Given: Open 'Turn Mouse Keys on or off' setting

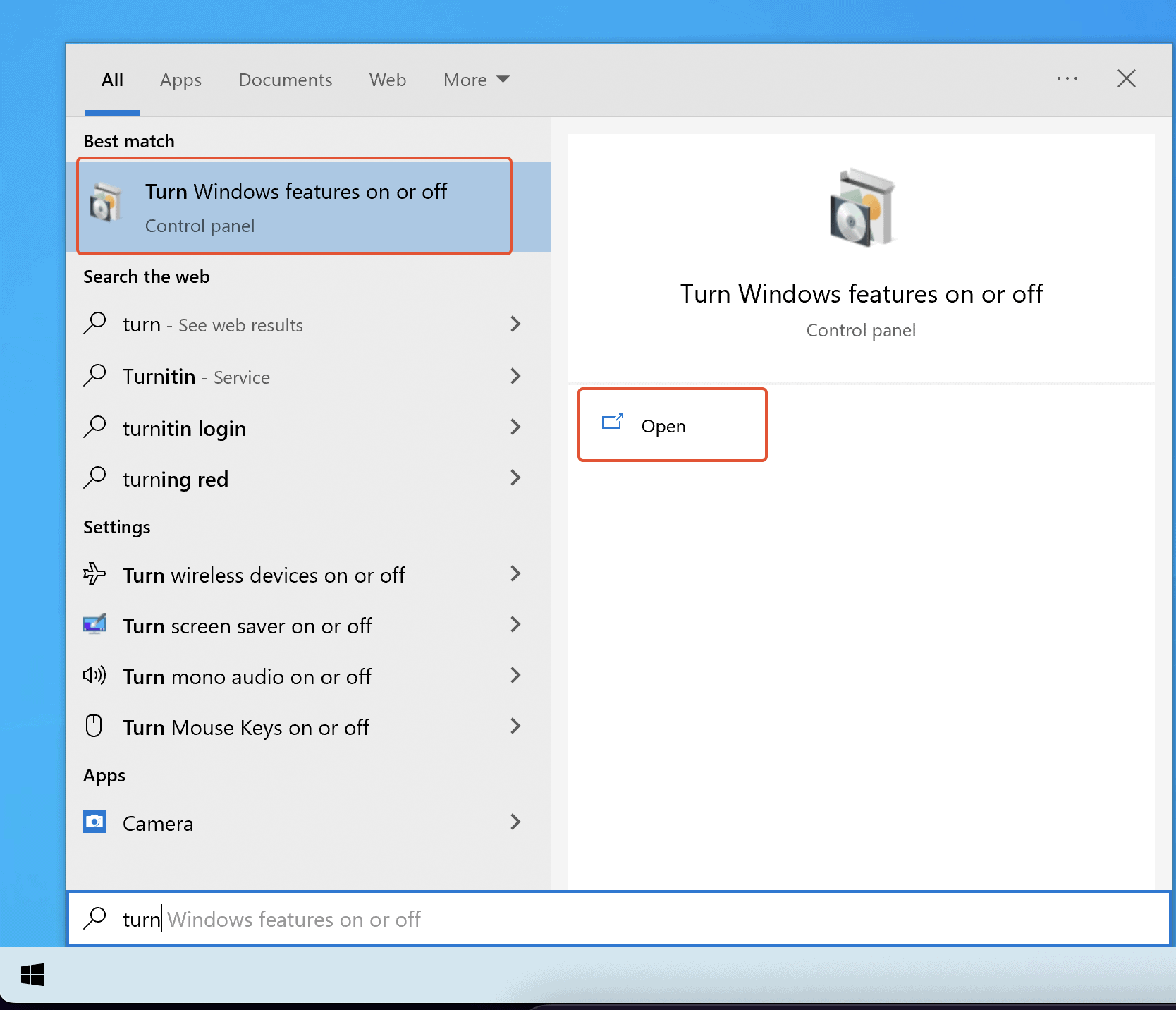Looking at the screenshot, I should (308, 726).
